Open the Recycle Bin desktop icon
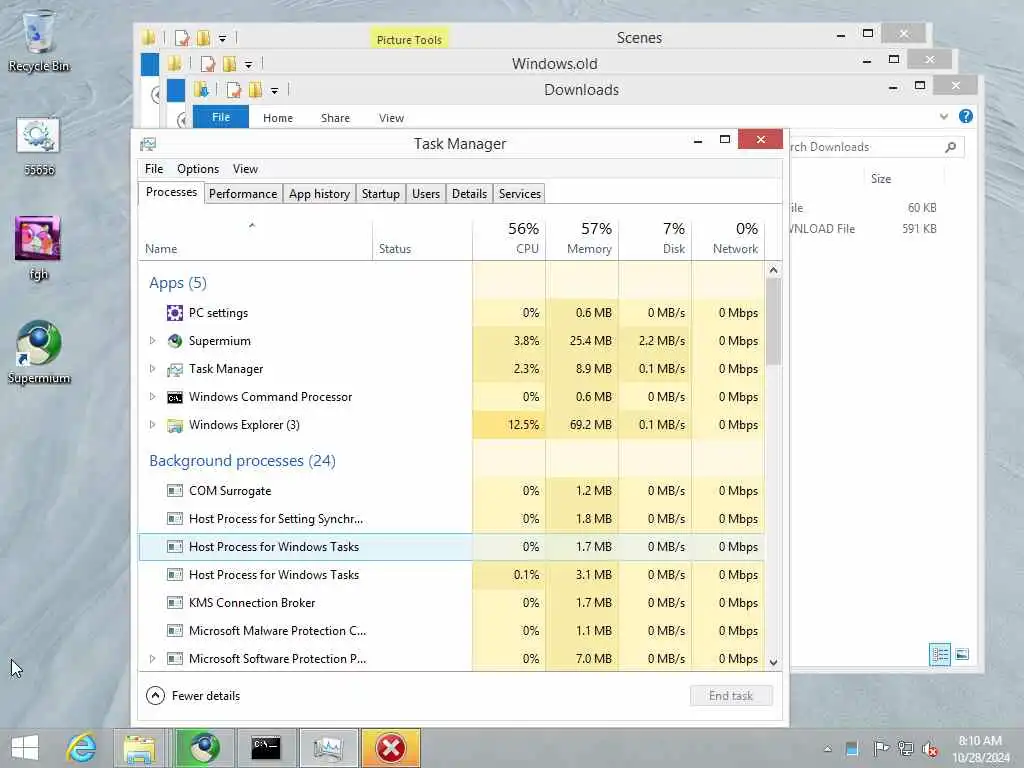 click(x=39, y=40)
